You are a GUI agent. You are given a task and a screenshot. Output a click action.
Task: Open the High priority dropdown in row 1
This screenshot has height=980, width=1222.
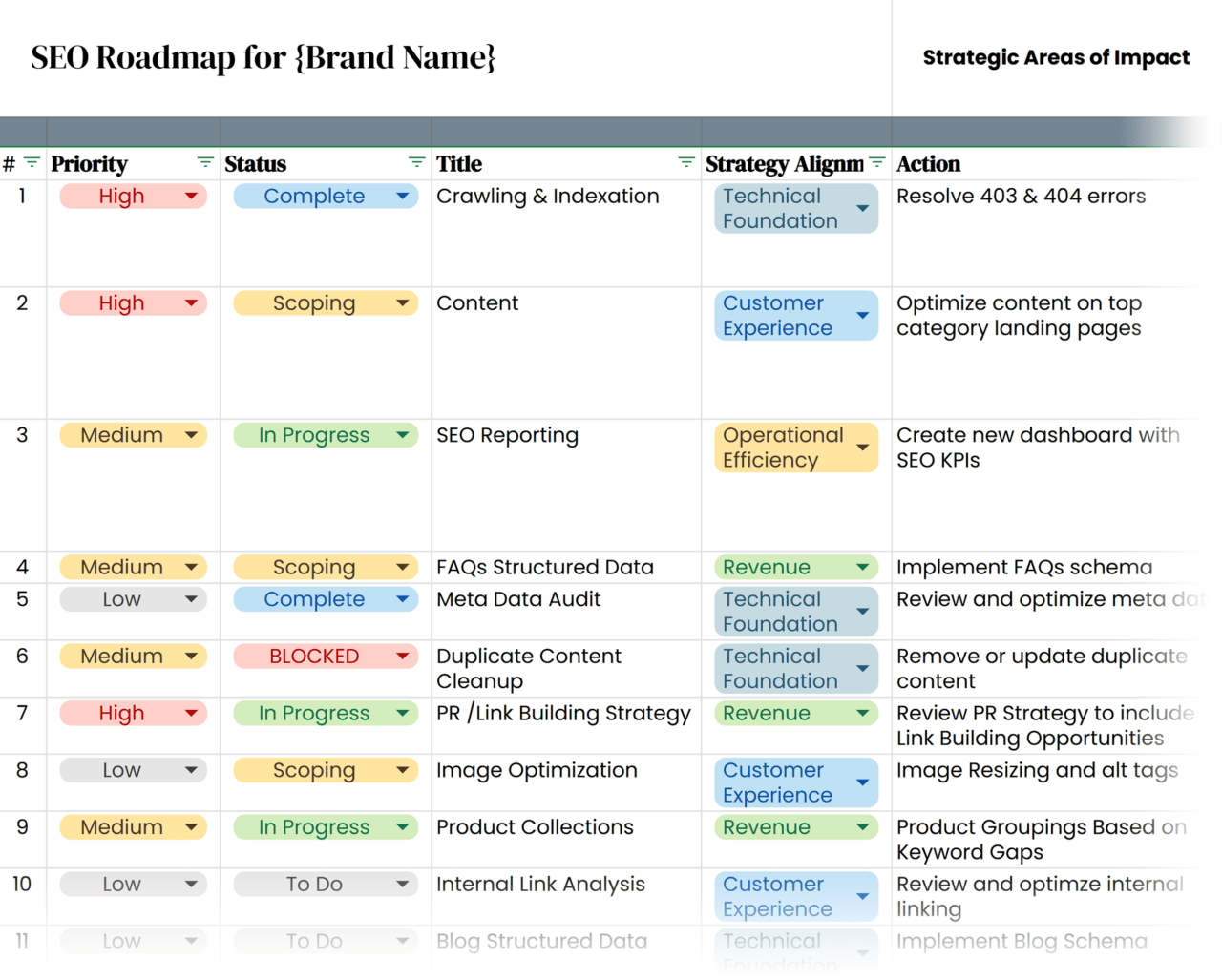point(189,196)
